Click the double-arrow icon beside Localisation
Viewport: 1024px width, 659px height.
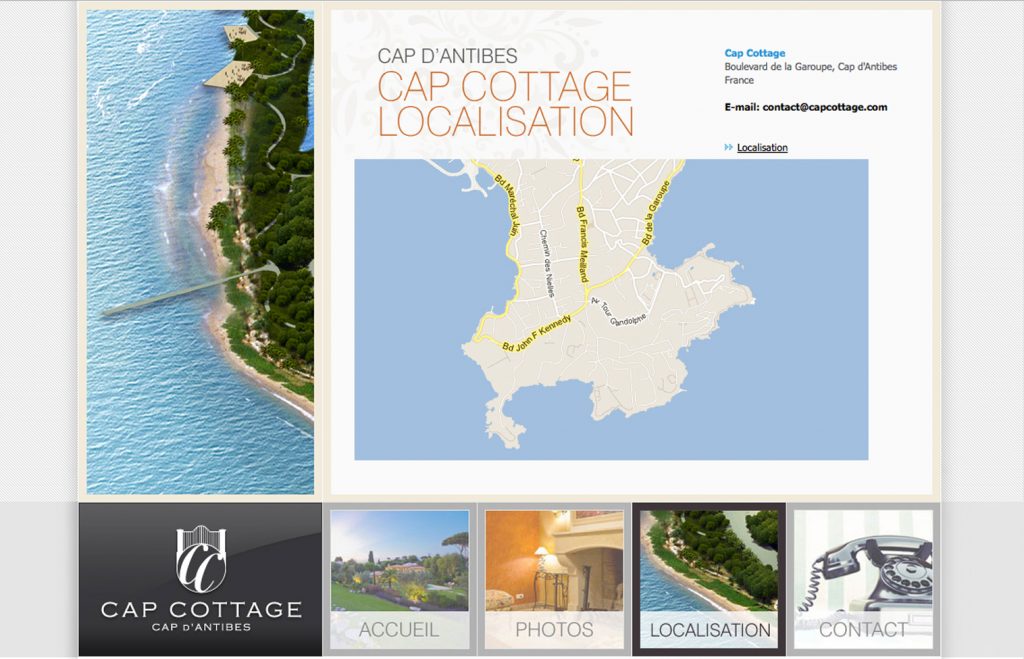[729, 148]
